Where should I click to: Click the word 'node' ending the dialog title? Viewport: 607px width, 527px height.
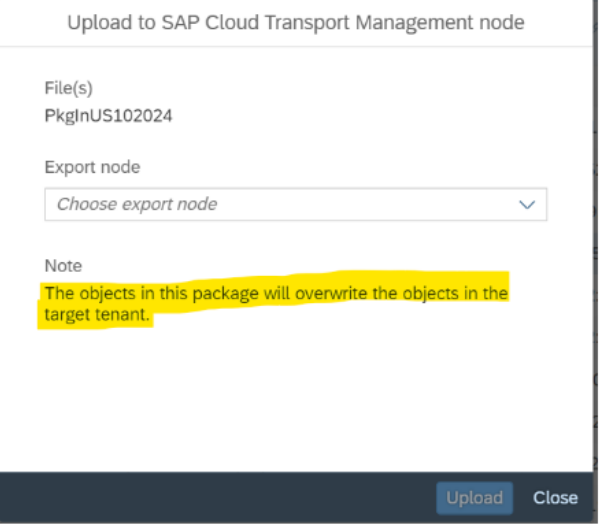coord(502,22)
